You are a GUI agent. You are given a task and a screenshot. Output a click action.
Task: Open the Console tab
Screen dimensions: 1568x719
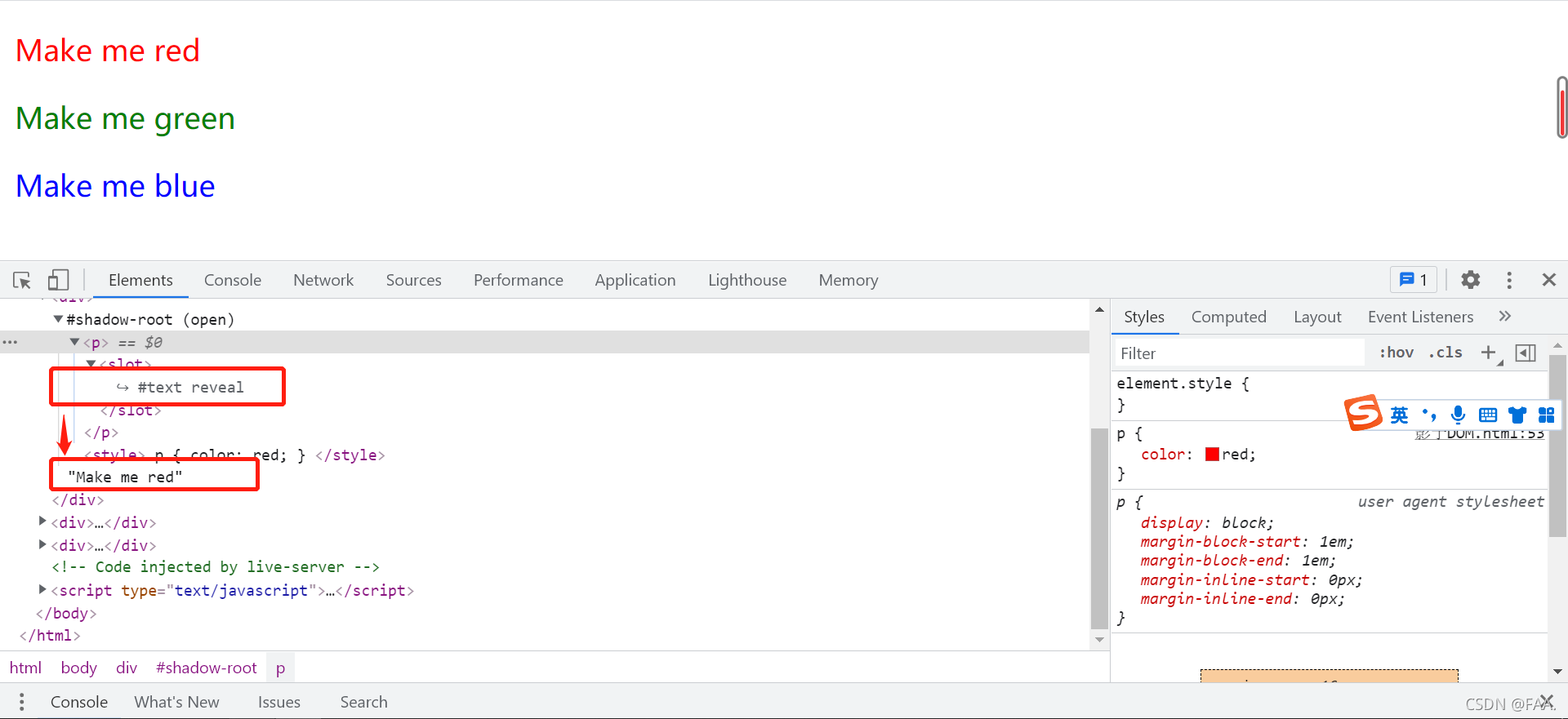pos(233,280)
